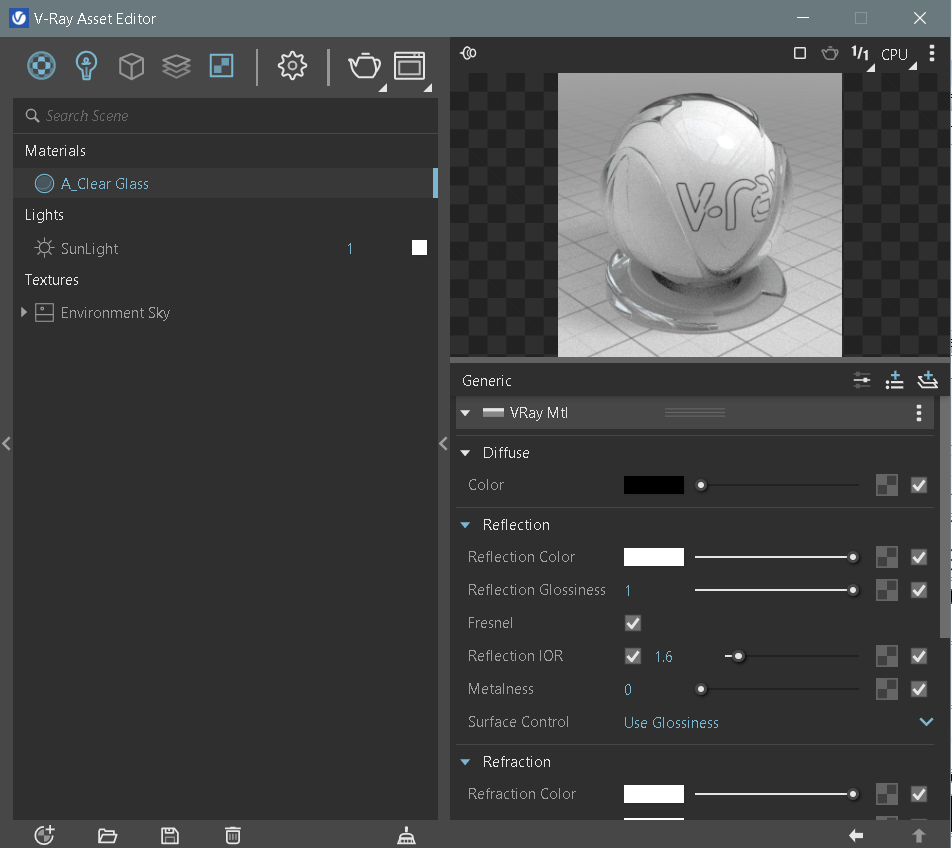Toggle the Reflection IOR texture enable checkbox
Image resolution: width=952 pixels, height=848 pixels.
[x=919, y=656]
